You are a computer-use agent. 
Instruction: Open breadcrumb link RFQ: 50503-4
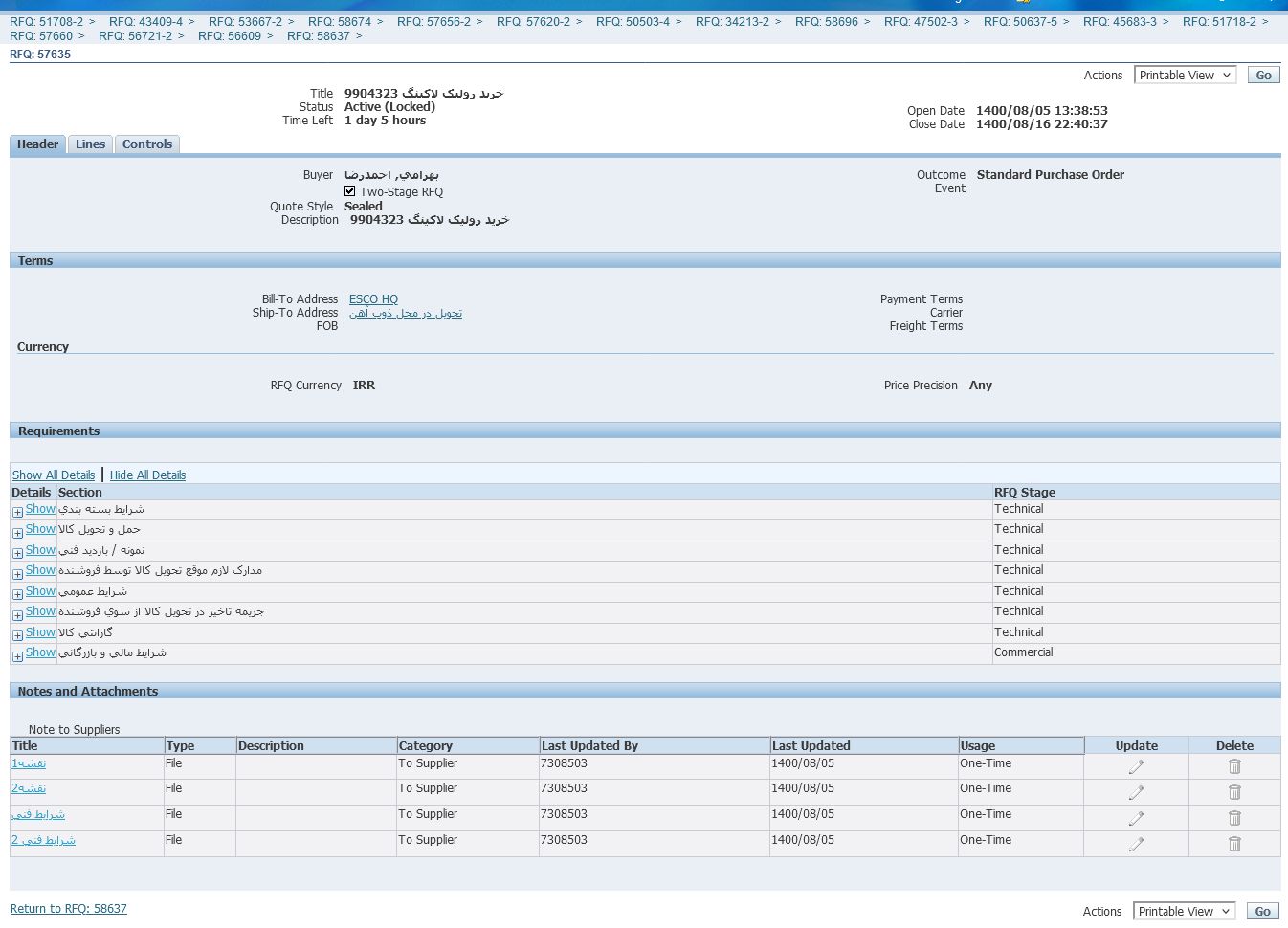pyautogui.click(x=633, y=21)
